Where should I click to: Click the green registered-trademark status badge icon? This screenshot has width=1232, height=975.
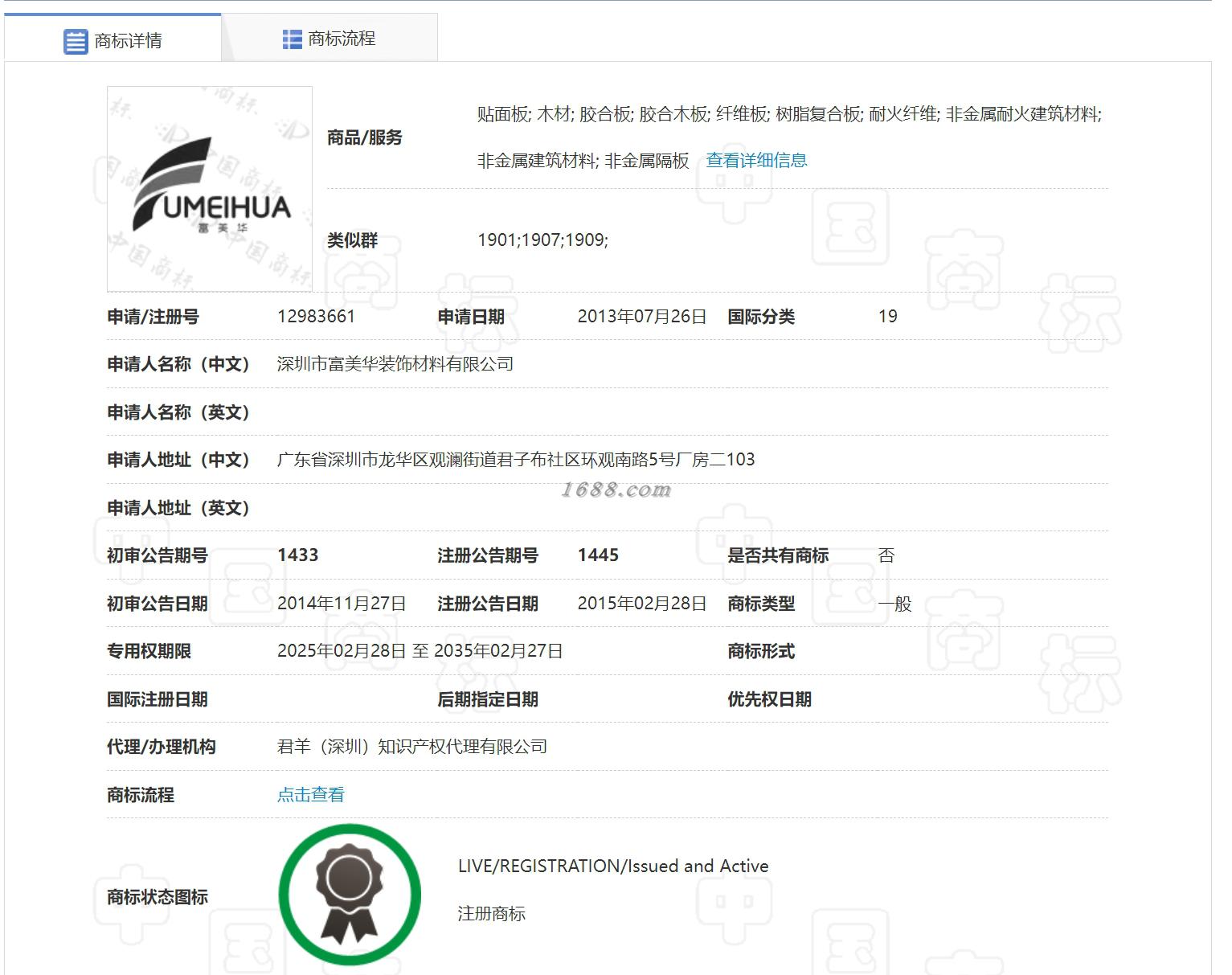tap(350, 895)
